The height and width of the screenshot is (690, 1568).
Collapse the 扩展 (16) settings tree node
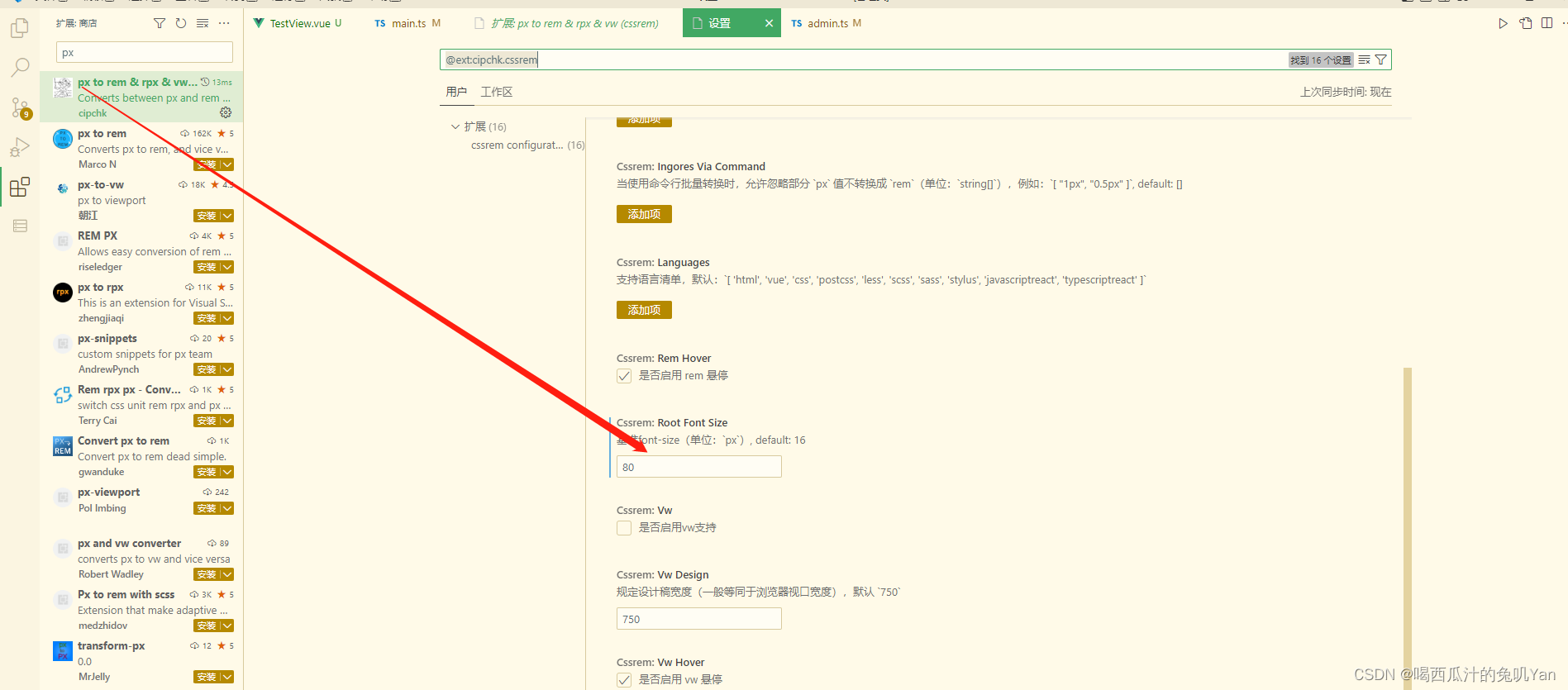click(x=455, y=126)
